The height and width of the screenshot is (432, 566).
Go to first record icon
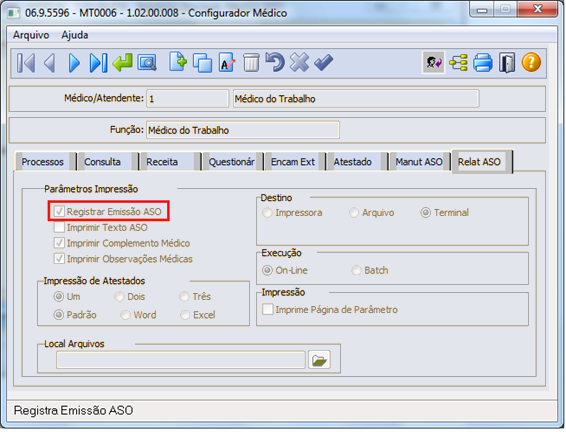26,63
